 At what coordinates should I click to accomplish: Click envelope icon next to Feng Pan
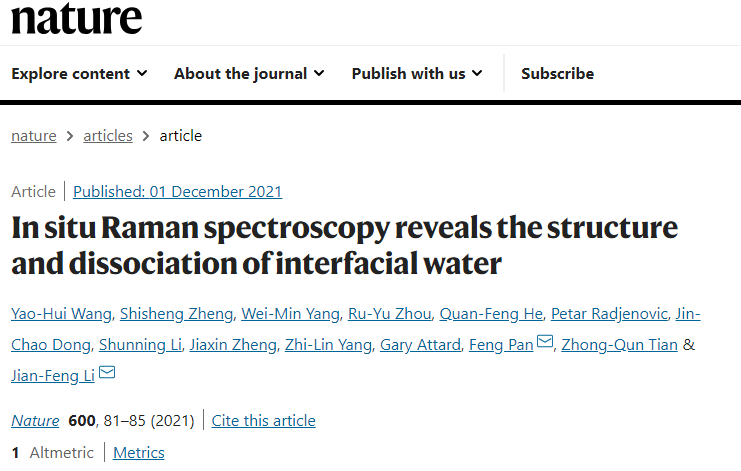(545, 341)
